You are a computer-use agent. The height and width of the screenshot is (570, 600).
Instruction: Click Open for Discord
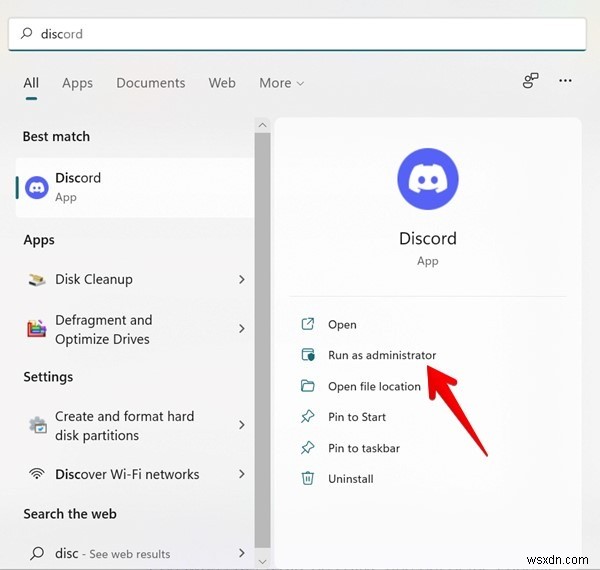[342, 324]
